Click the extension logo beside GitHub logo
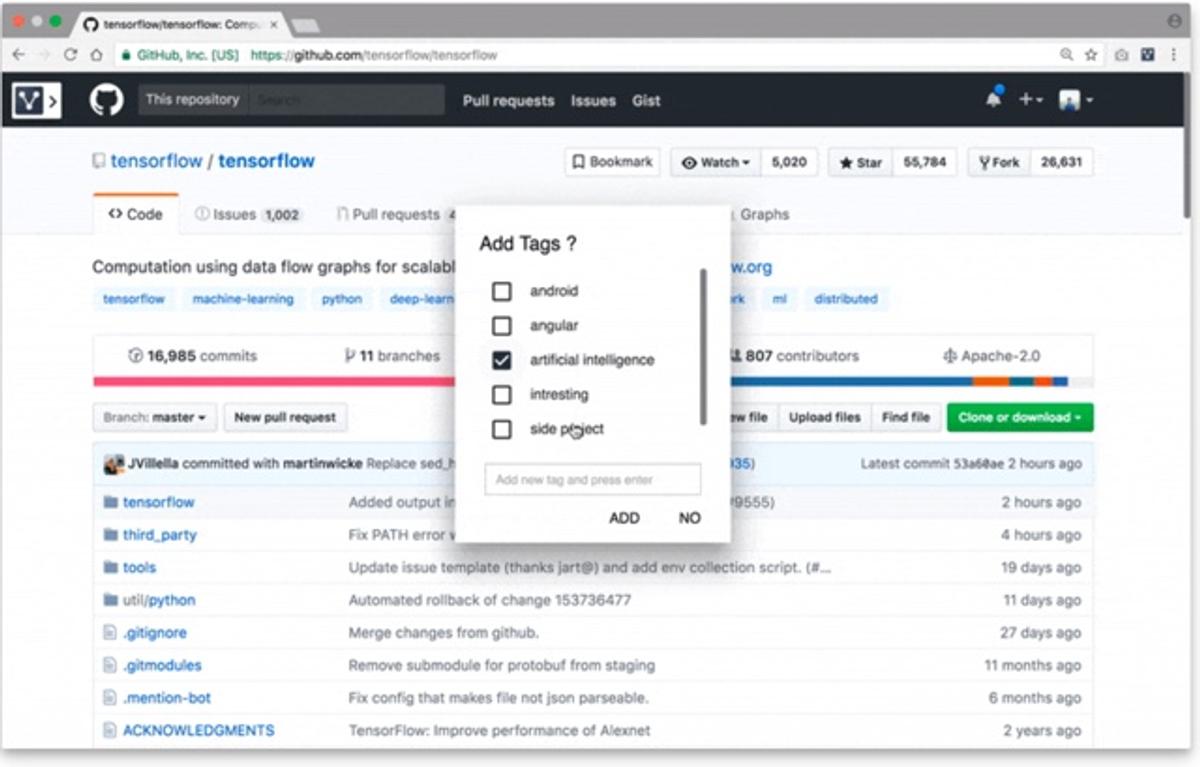1200x767 pixels. 36,100
